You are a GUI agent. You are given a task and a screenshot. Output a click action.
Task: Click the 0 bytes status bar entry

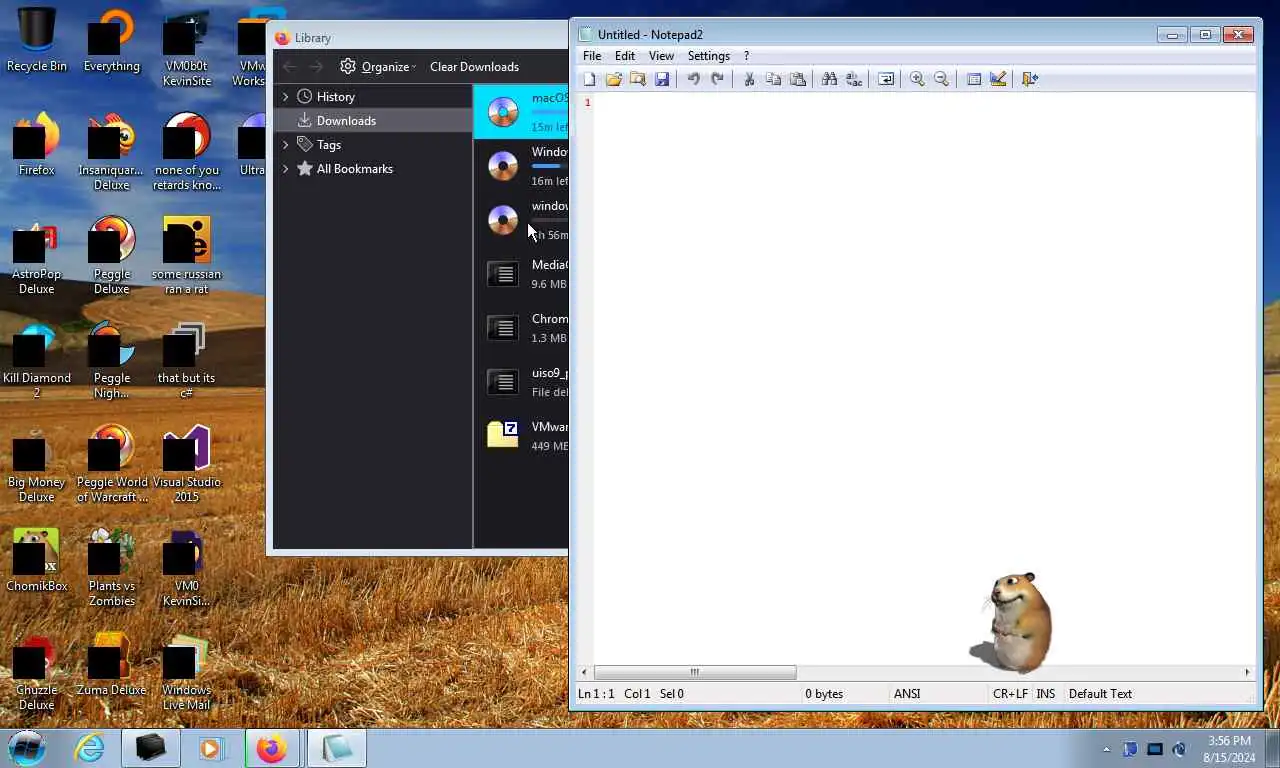(824, 693)
